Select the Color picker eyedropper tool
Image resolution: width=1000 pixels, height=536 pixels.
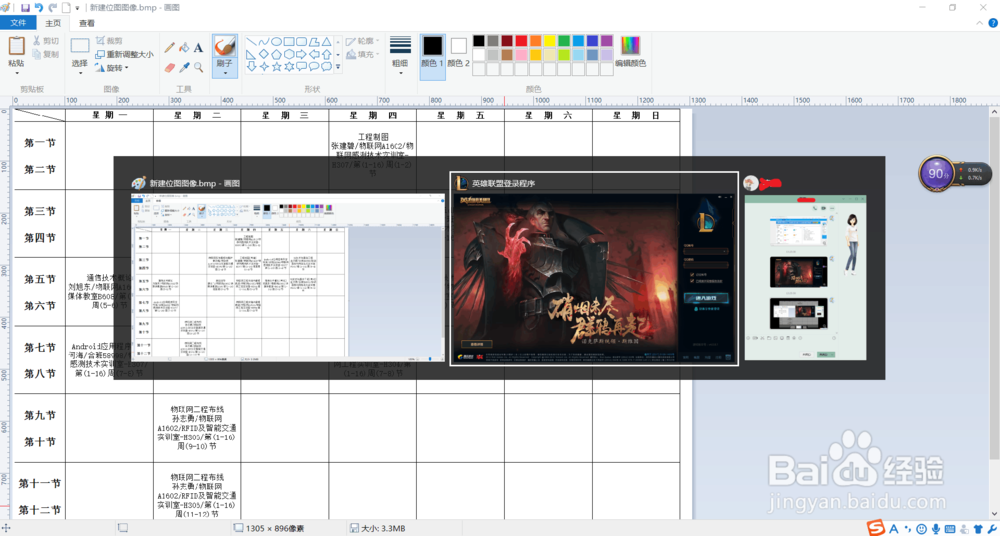tap(184, 66)
